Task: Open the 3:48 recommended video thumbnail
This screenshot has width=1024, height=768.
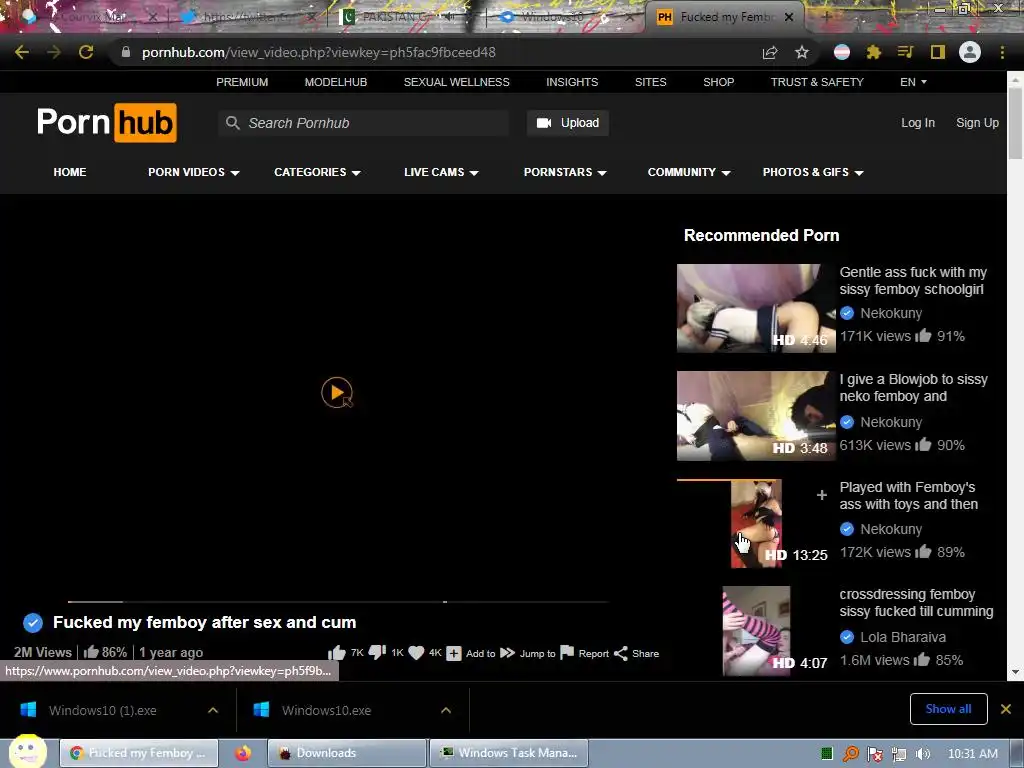Action: (756, 416)
